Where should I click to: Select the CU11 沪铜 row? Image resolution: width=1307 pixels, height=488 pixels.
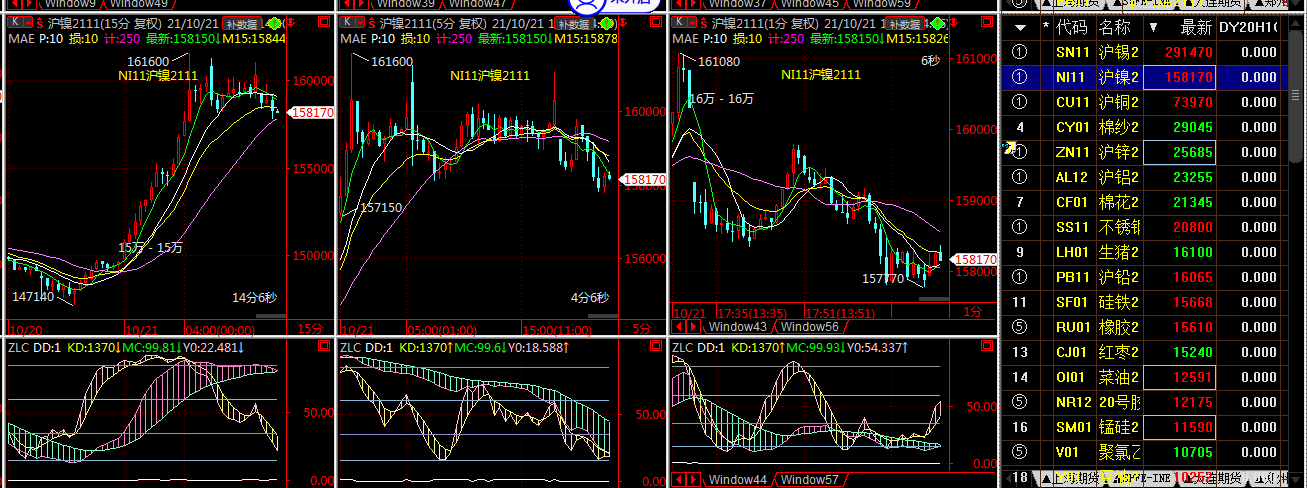1144,102
